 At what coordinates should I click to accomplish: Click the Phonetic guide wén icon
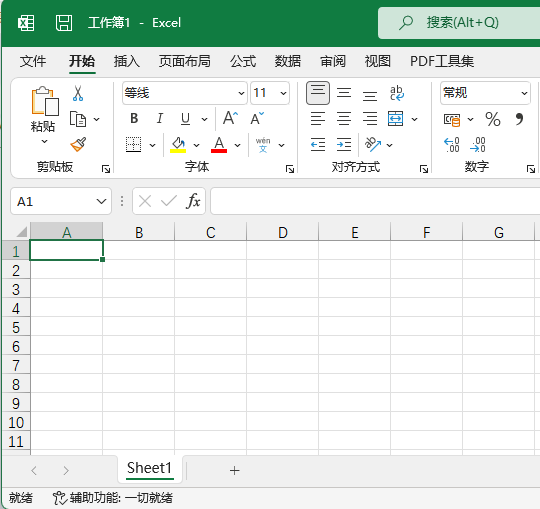[263, 145]
